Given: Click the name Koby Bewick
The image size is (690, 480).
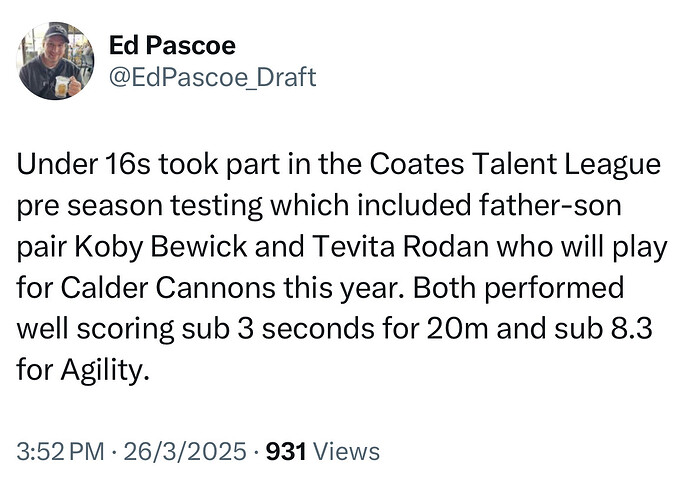Looking at the screenshot, I should pos(161,247).
